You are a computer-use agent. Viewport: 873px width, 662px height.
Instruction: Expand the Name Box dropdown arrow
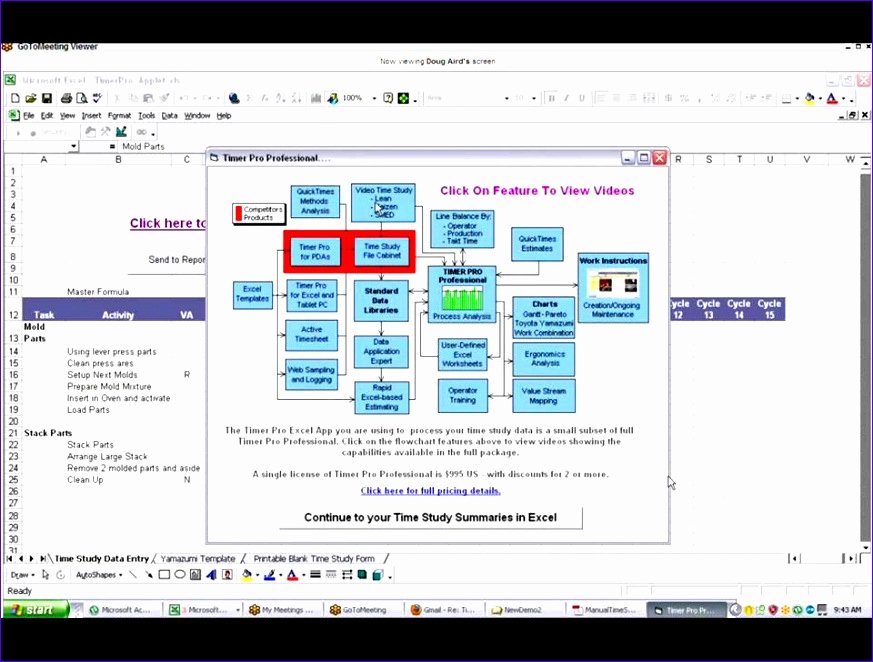point(73,146)
